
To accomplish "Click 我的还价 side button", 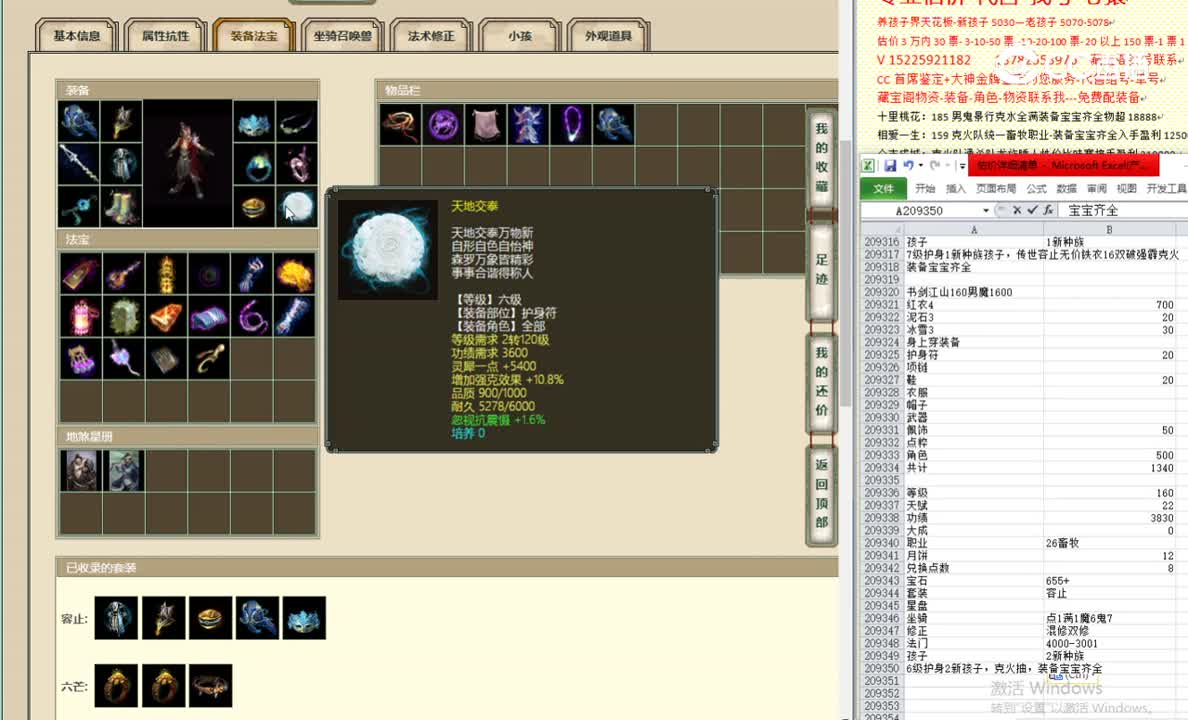I will click(x=821, y=381).
